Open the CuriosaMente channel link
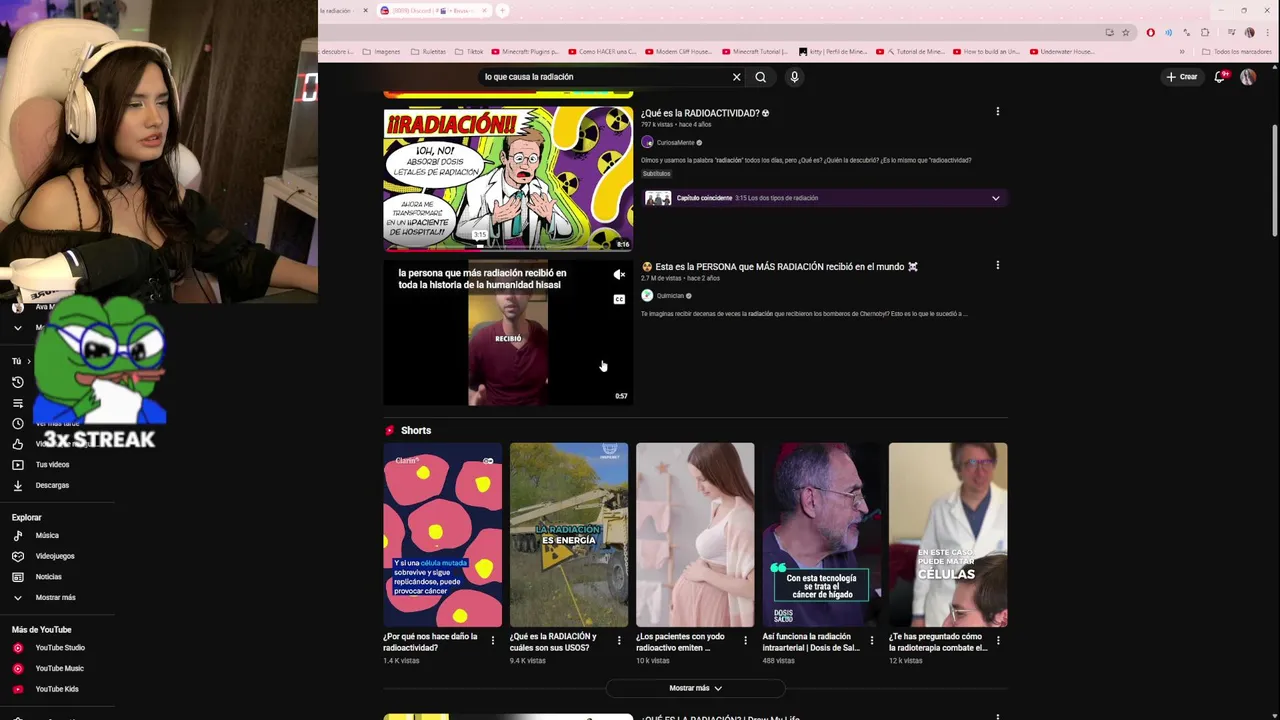This screenshot has height=720, width=1280. point(675,143)
